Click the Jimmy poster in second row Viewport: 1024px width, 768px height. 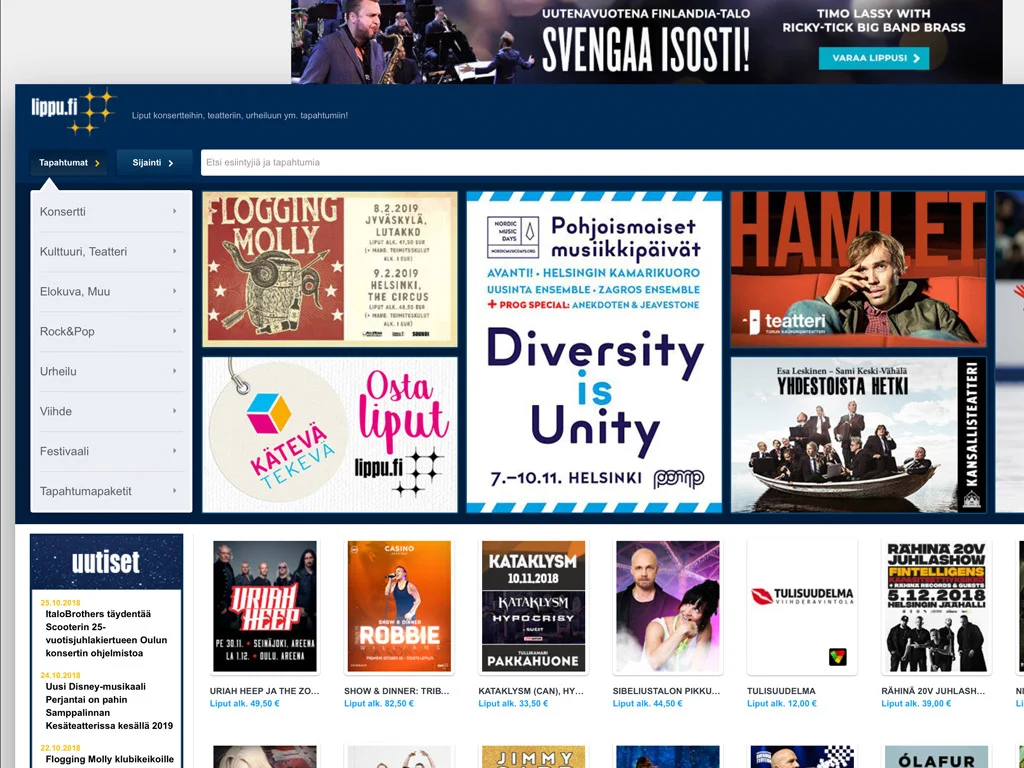pos(534,757)
